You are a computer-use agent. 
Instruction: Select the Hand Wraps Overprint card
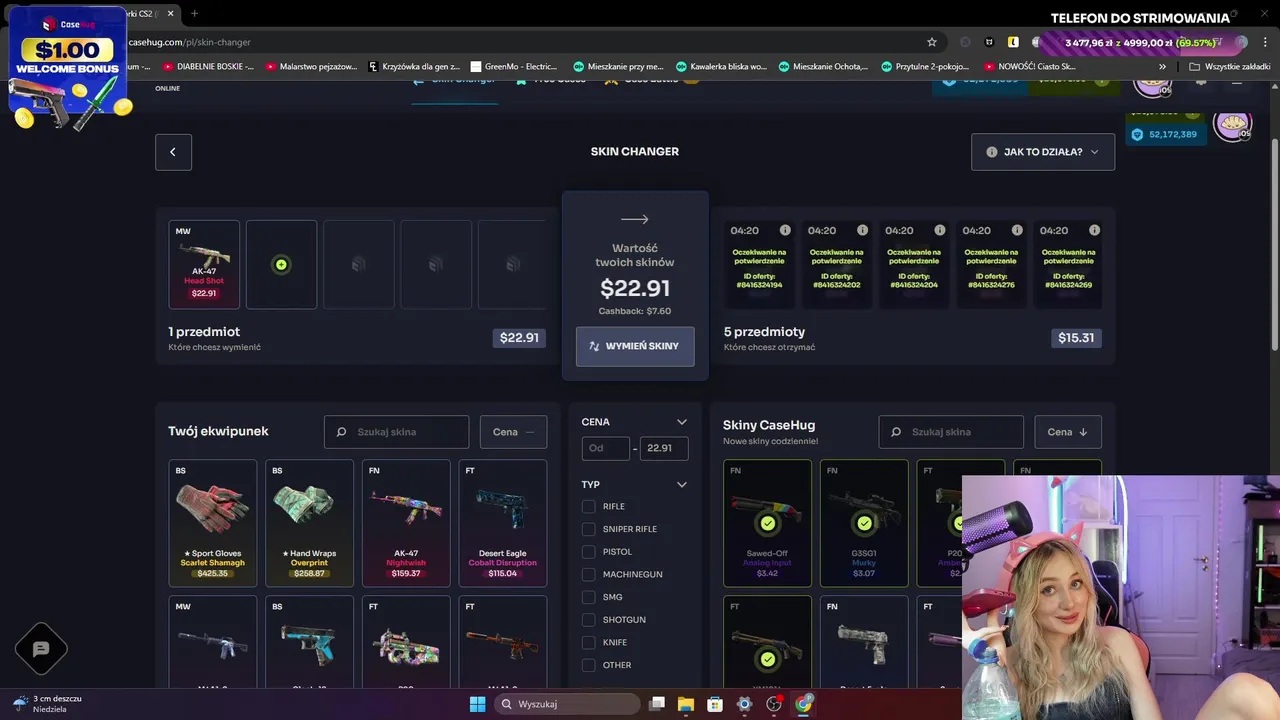coord(309,523)
